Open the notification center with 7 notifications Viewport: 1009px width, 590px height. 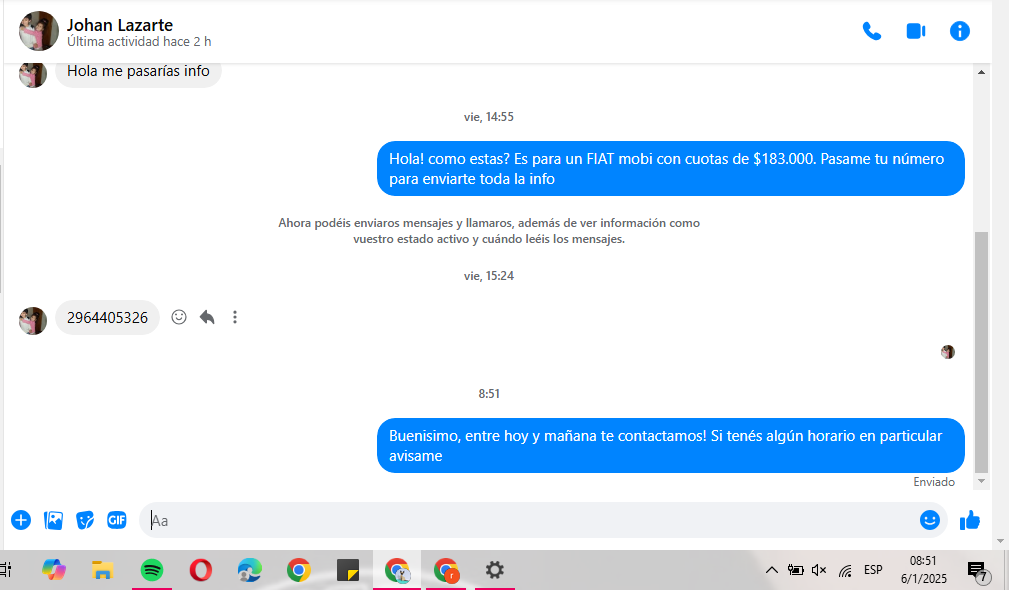coord(978,570)
